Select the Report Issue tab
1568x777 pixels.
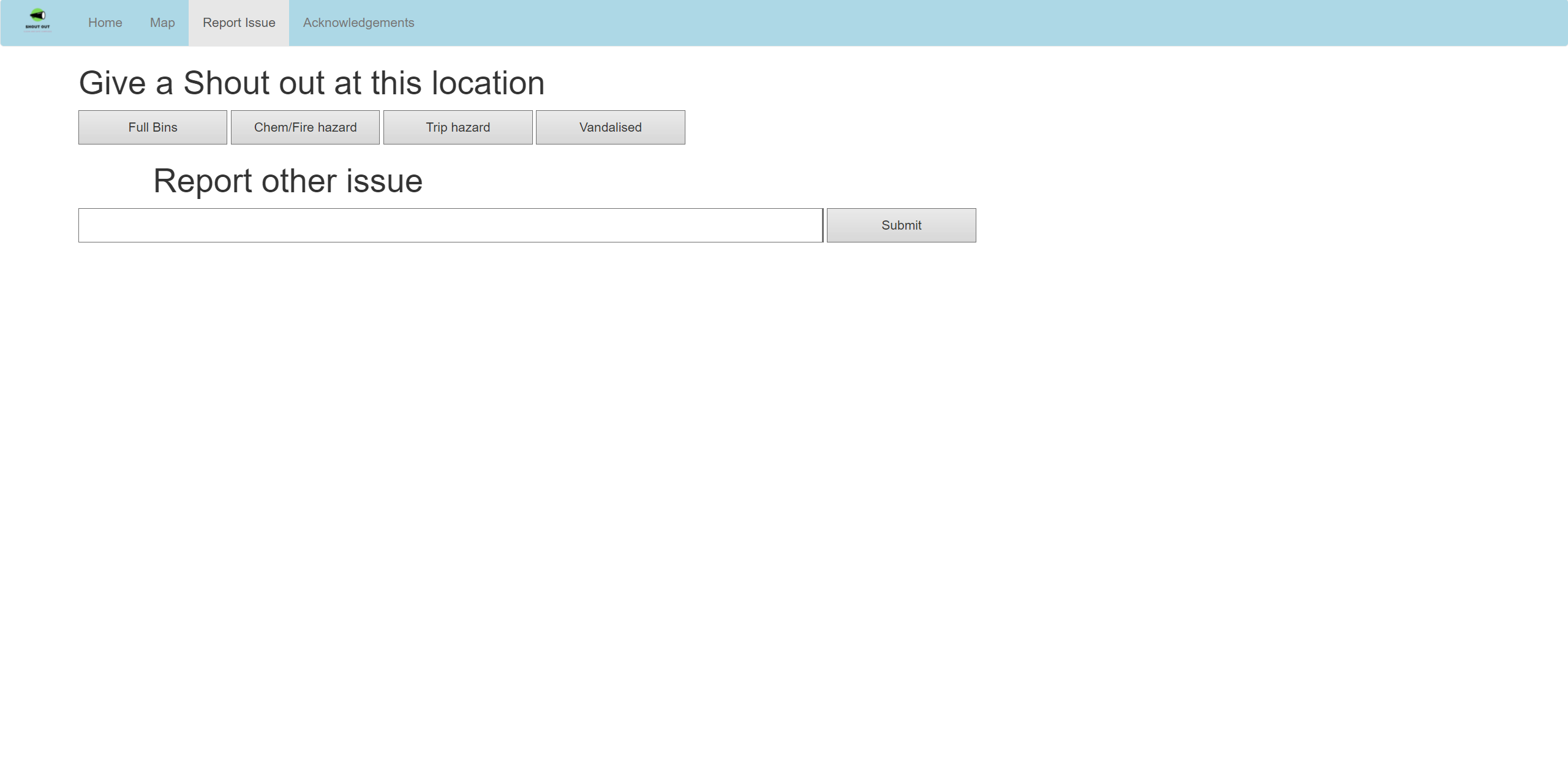(x=239, y=23)
